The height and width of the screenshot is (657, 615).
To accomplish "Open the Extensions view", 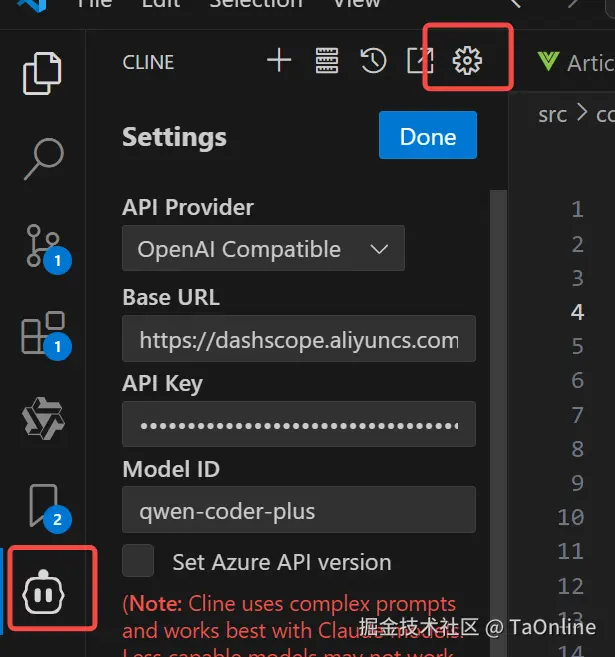I will coord(44,334).
